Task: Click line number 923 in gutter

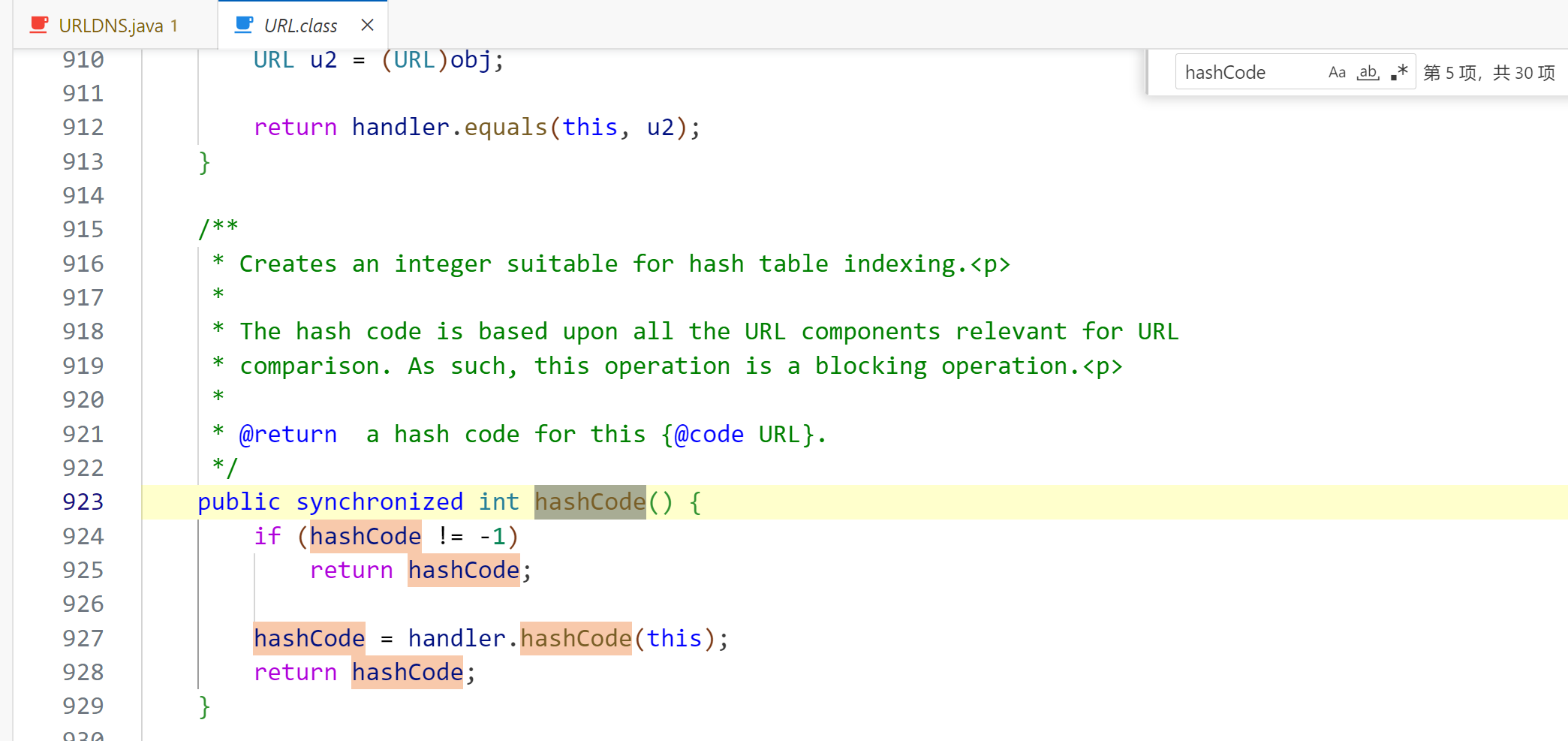Action: click(x=83, y=502)
